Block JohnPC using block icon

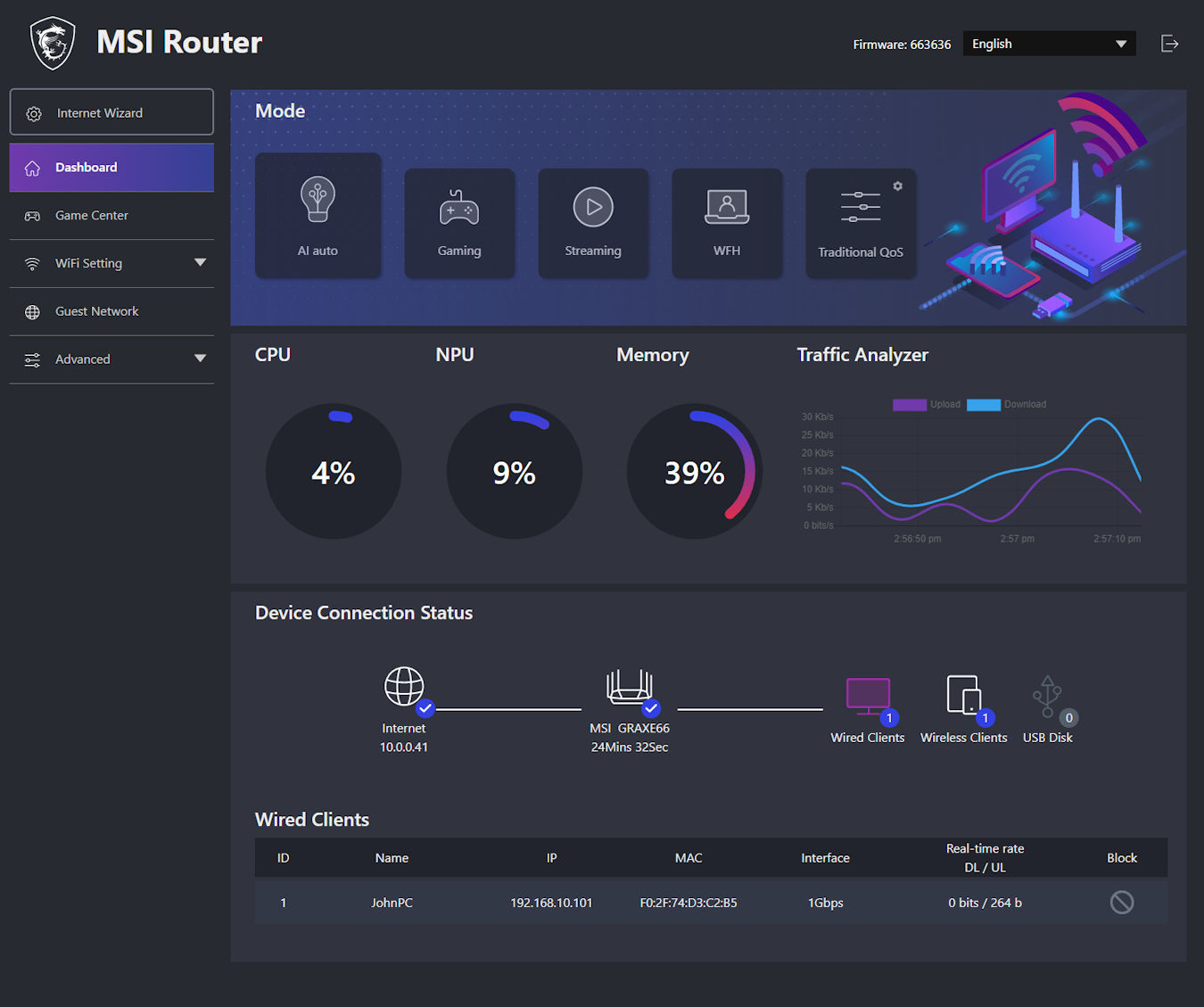click(1122, 903)
